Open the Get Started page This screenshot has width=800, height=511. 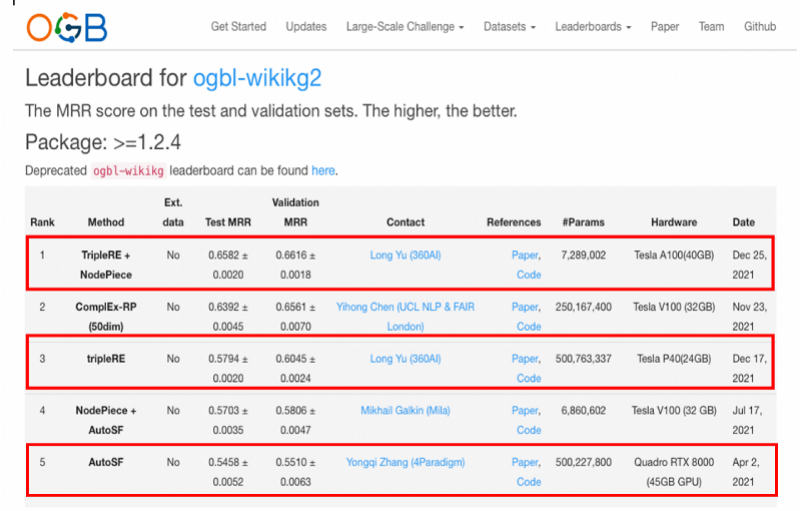[x=238, y=27]
